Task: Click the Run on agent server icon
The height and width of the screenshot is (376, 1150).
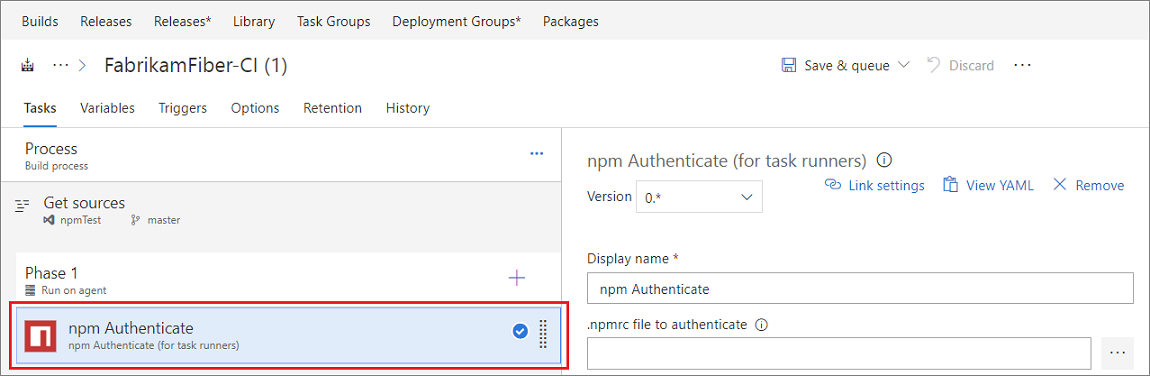Action: coord(31,290)
